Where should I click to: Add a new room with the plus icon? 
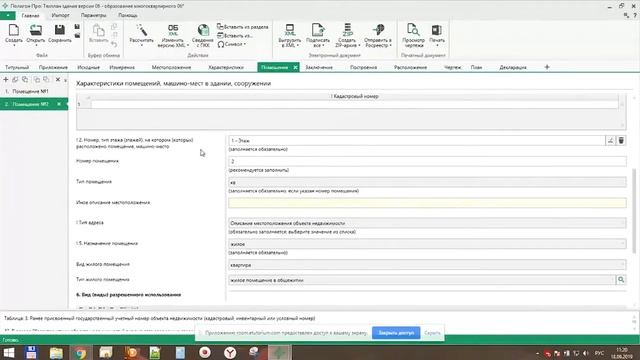tap(6, 80)
